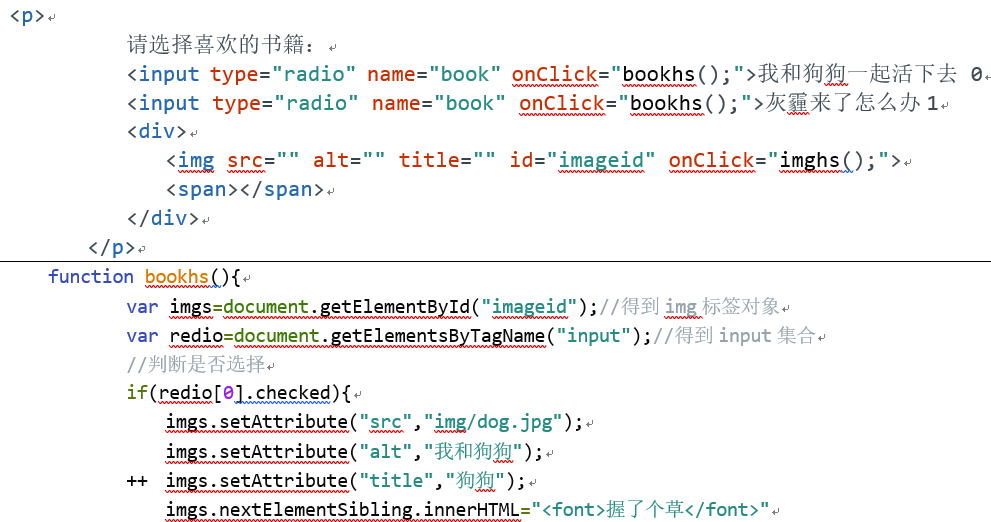The image size is (991, 522).
Task: Click the opening <div> tag
Action: [x=157, y=131]
